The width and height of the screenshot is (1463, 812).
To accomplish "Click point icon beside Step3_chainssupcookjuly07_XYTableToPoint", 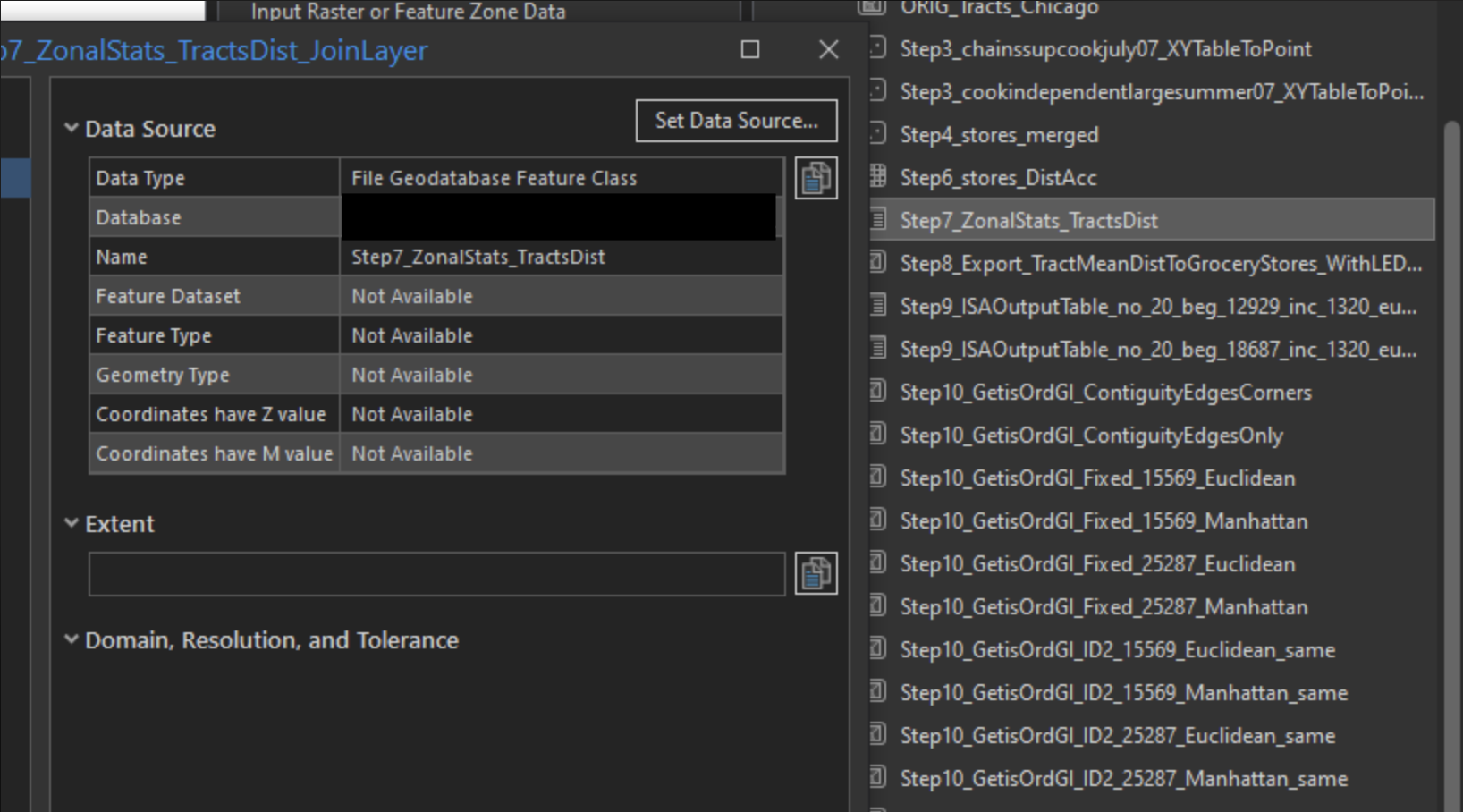I will pyautogui.click(x=877, y=49).
